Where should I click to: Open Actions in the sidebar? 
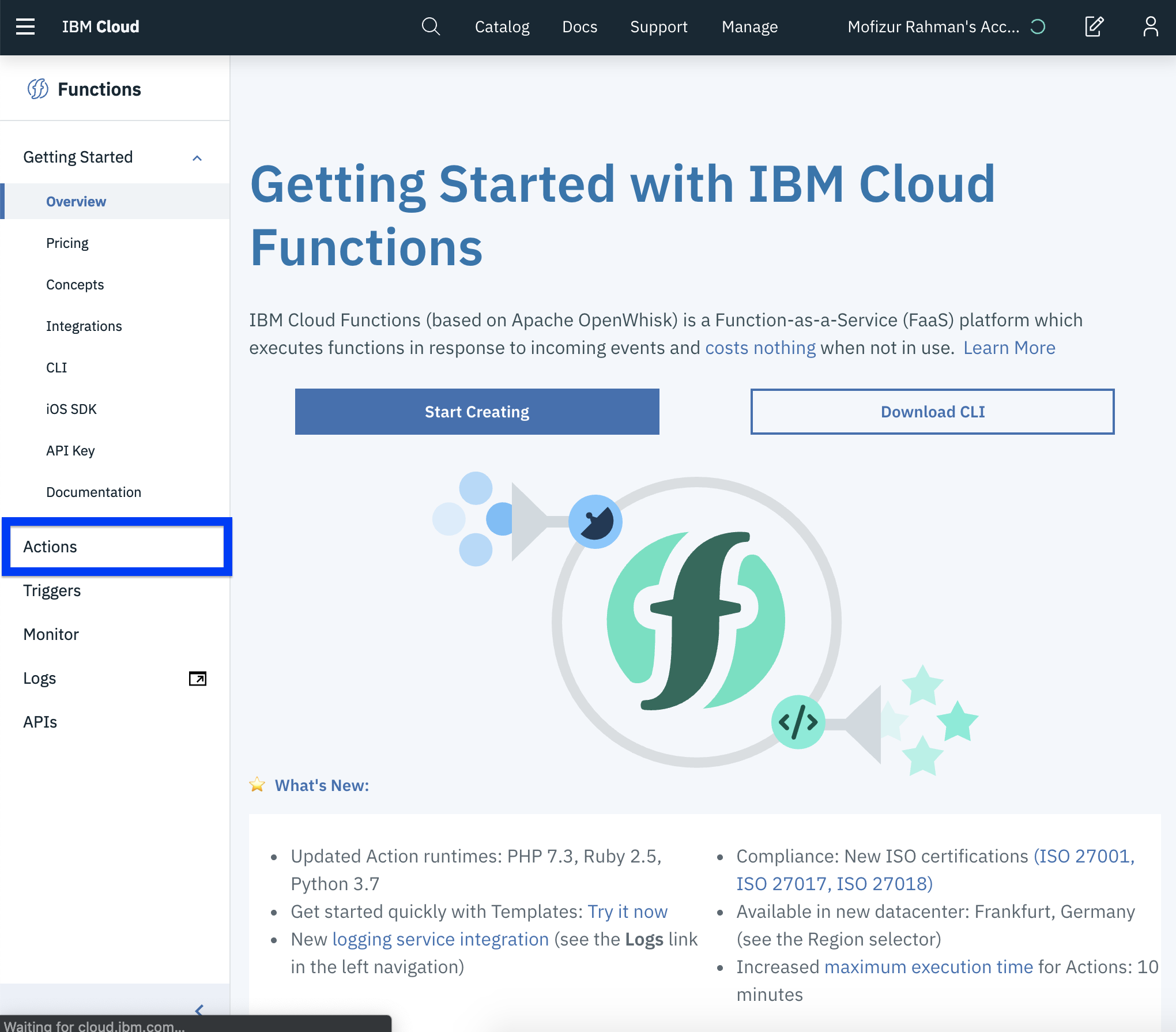117,547
